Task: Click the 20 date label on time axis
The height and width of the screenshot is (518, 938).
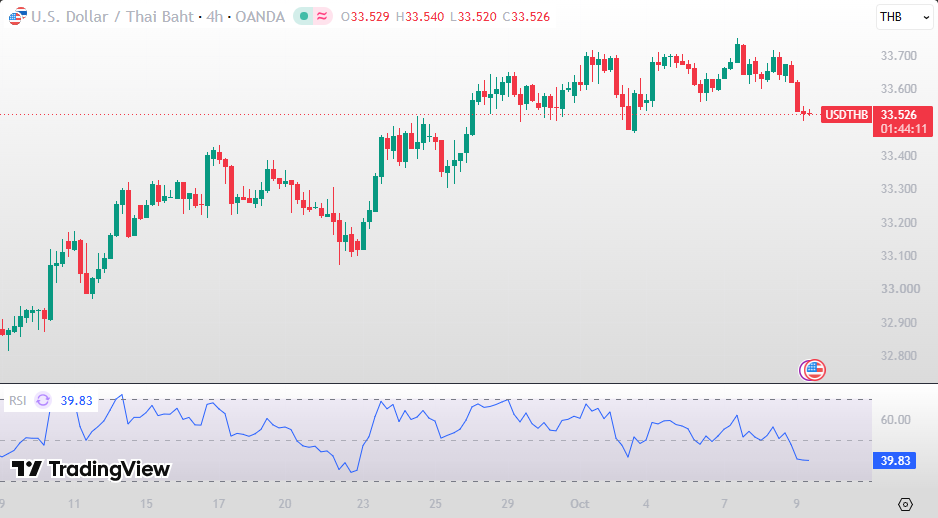Action: (285, 504)
